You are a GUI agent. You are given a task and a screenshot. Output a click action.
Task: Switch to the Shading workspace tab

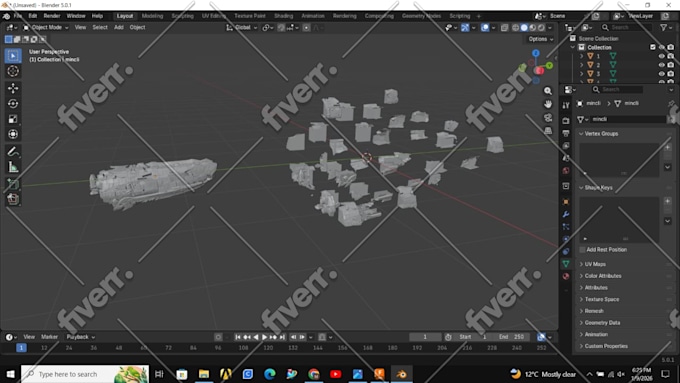coord(284,16)
